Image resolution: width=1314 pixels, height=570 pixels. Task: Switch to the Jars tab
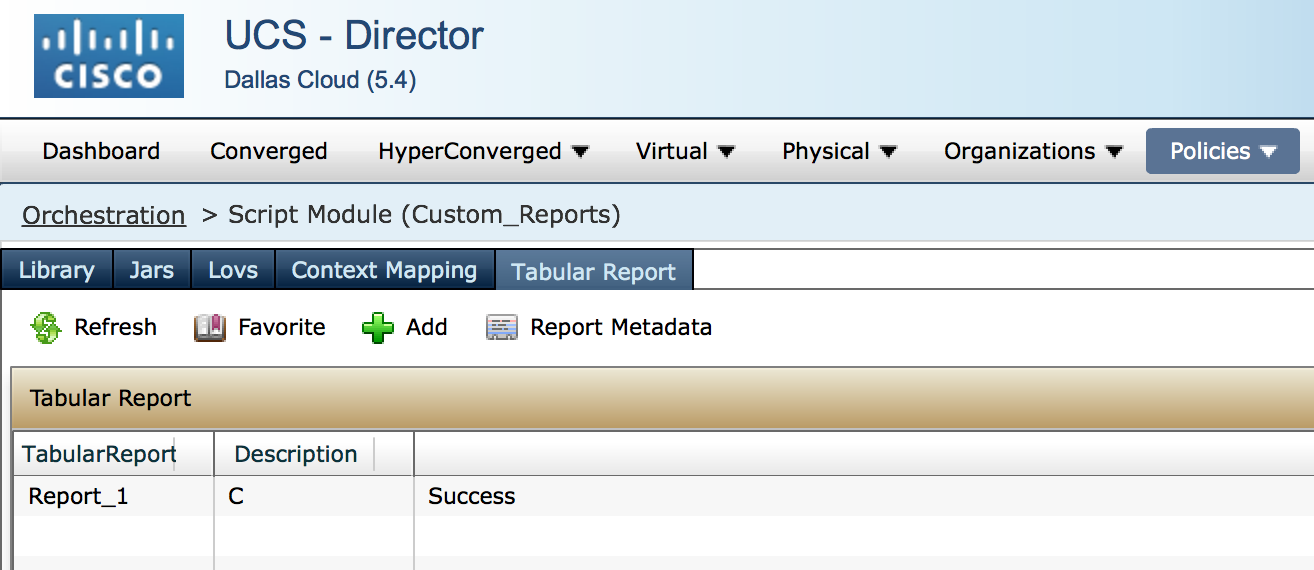(151, 270)
